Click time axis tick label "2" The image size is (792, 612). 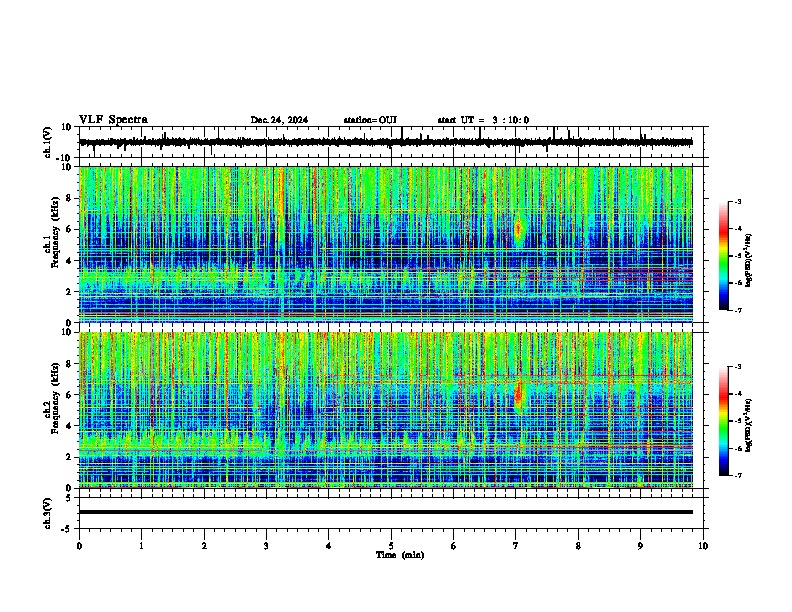(x=204, y=546)
